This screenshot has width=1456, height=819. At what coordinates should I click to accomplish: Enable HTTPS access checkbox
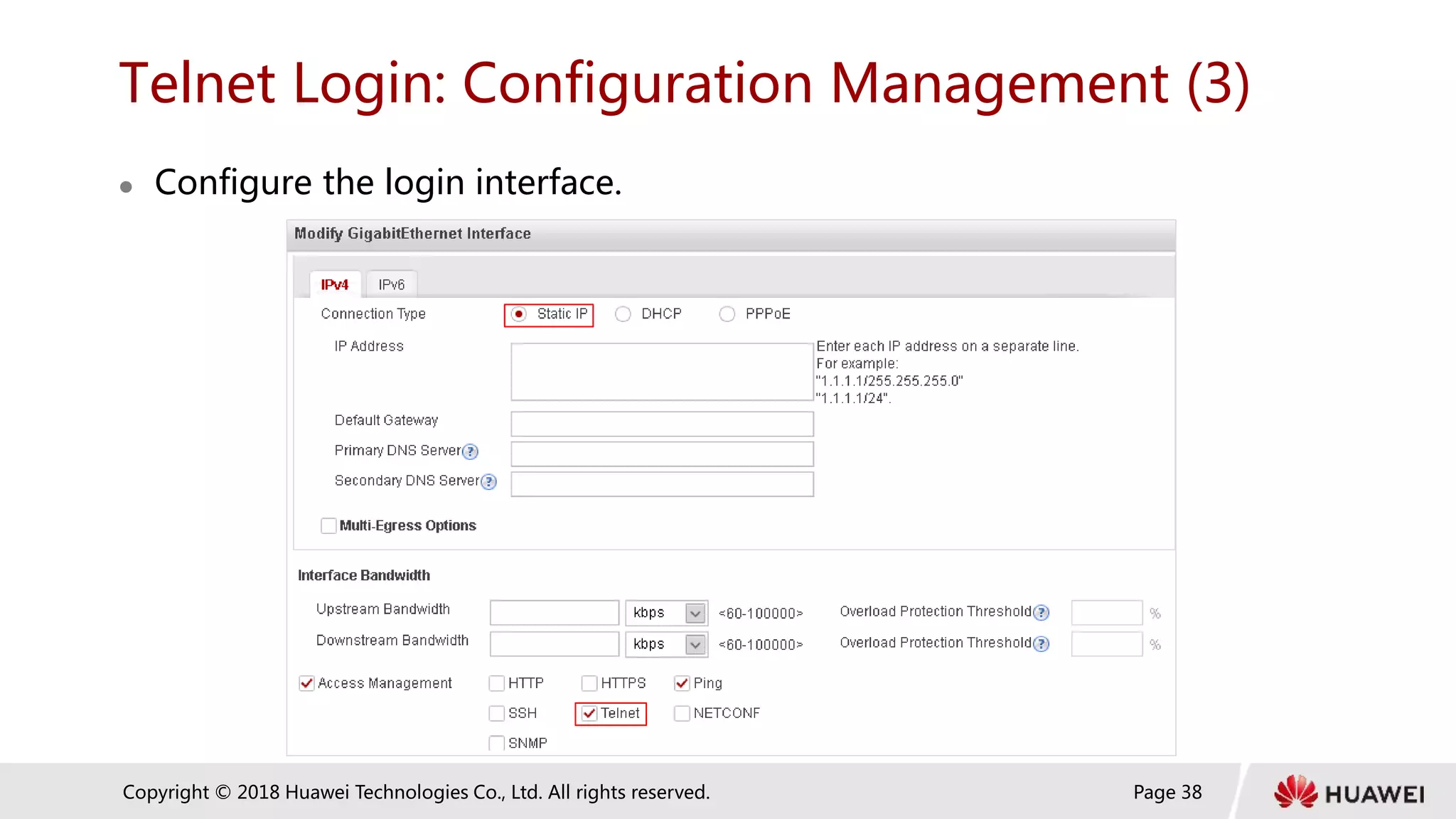click(589, 683)
